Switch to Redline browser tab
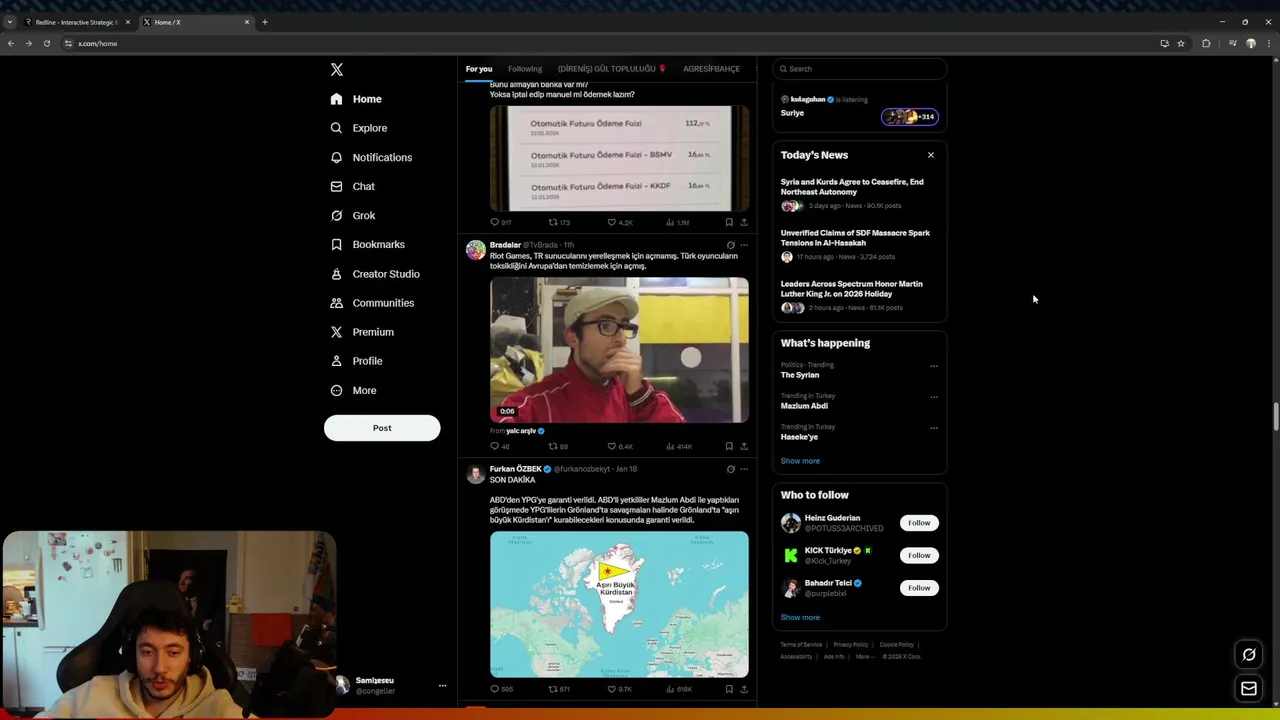The image size is (1280, 720). (76, 22)
